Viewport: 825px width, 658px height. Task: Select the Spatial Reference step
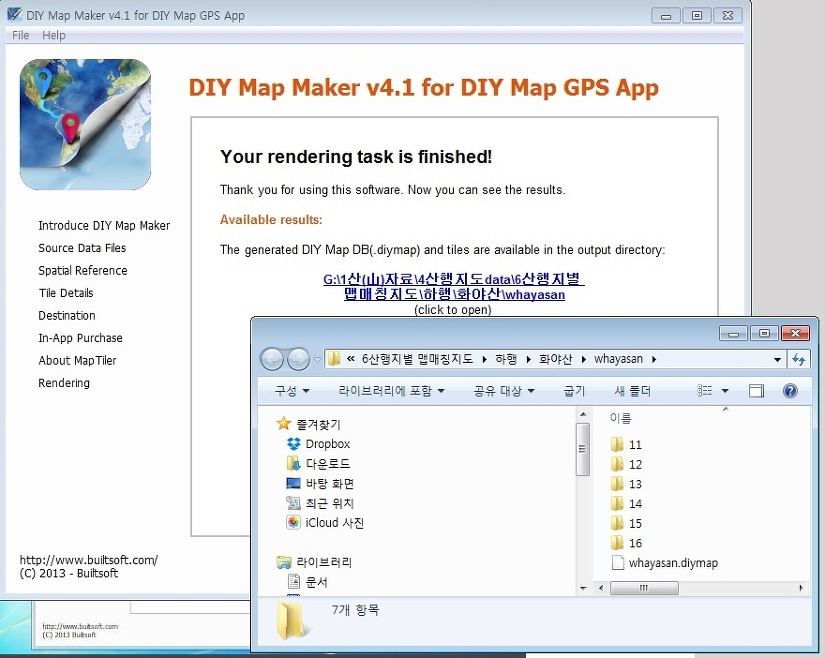[x=83, y=271]
